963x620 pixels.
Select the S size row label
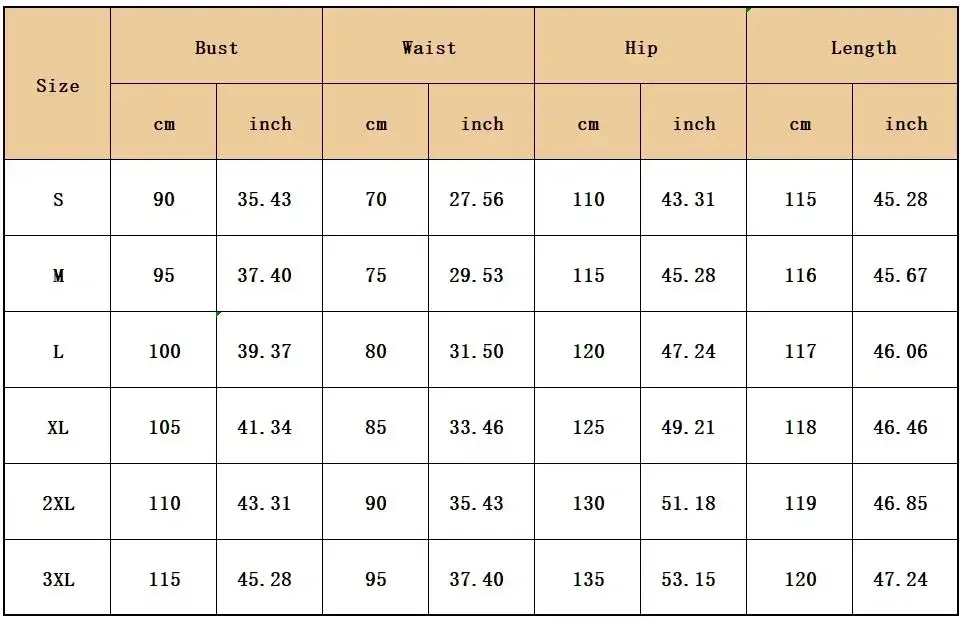click(57, 198)
